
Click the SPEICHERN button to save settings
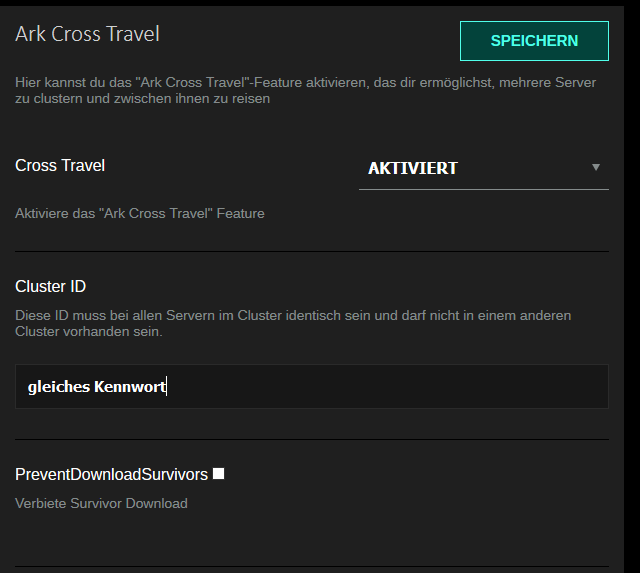(x=534, y=41)
